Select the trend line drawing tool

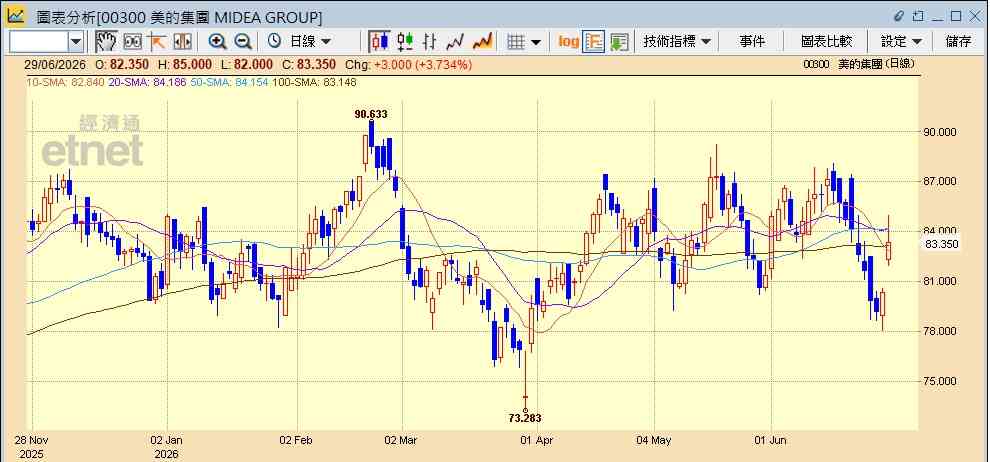(157, 42)
